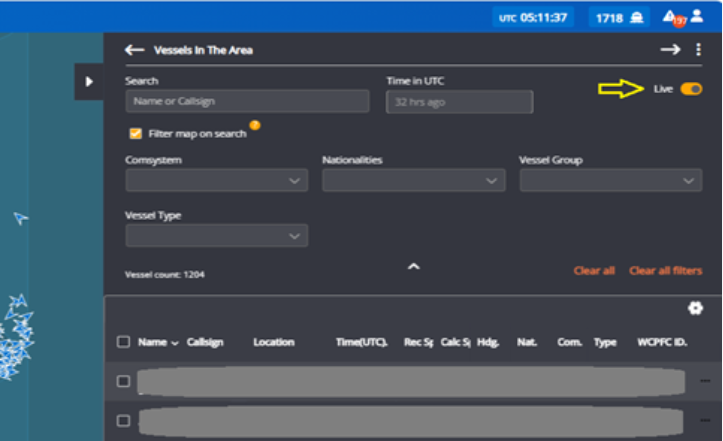Check the first vessel row checkbox
This screenshot has height=441, width=723.
pos(124,381)
